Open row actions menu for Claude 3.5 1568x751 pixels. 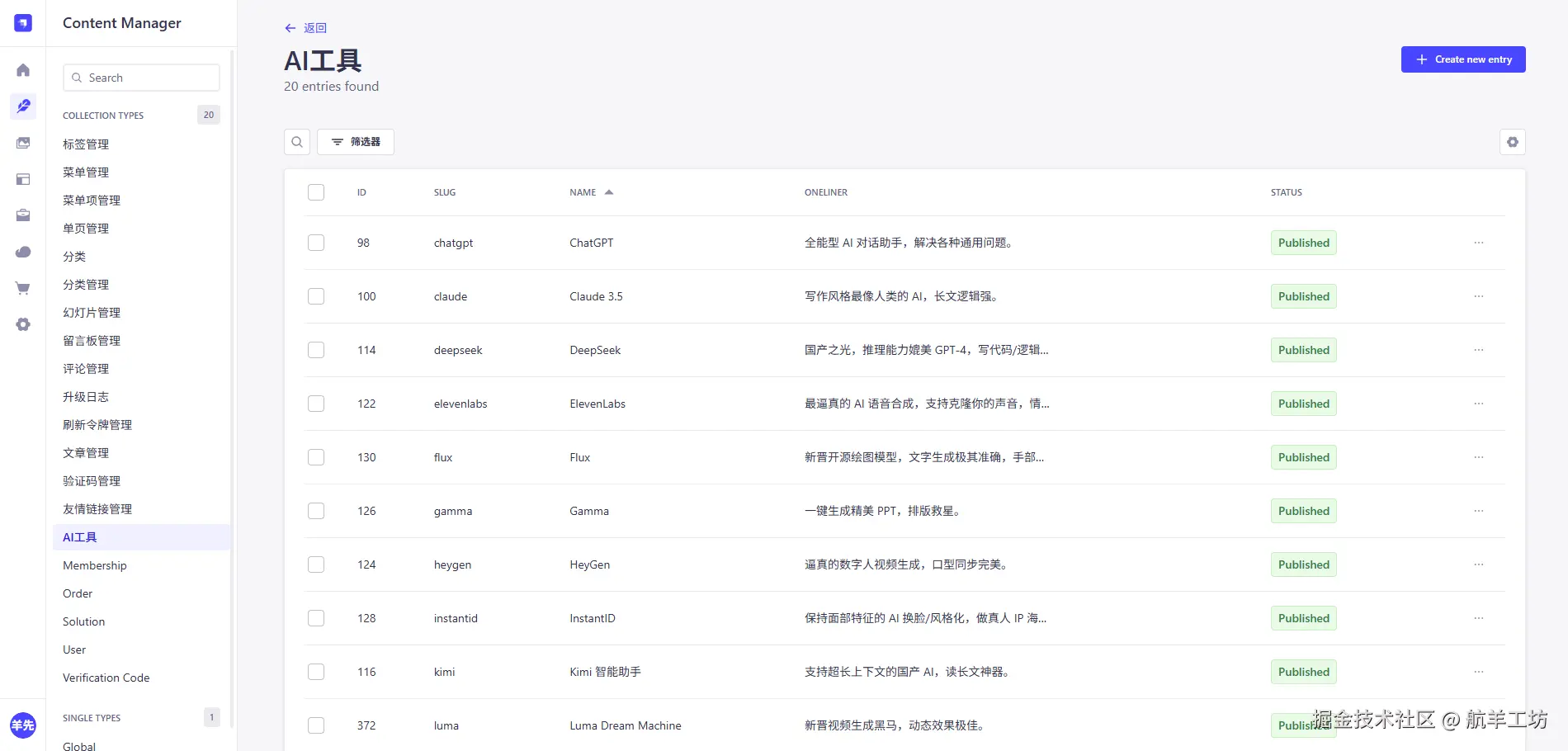point(1479,296)
